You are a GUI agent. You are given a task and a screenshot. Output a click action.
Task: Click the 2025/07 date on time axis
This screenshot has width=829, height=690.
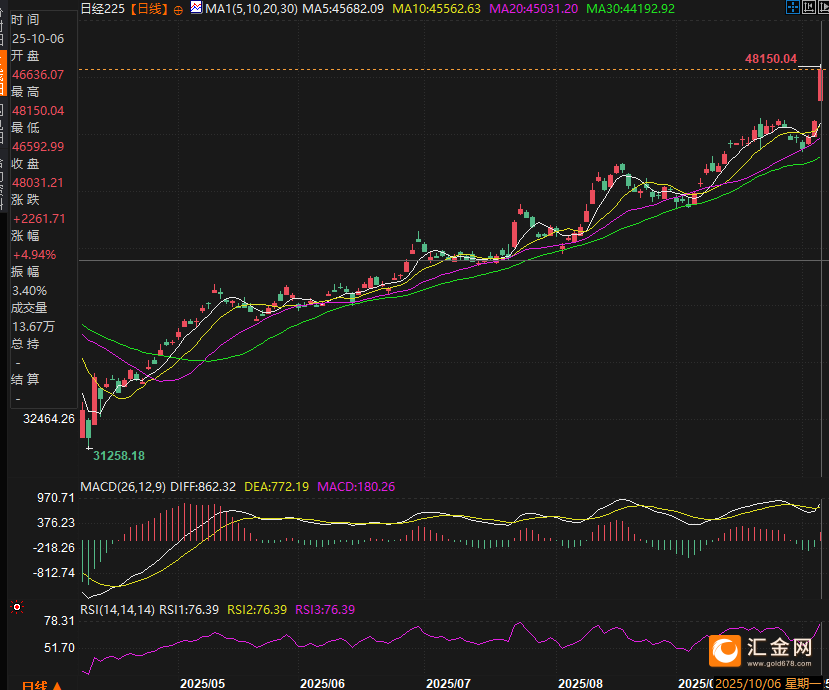(x=448, y=683)
